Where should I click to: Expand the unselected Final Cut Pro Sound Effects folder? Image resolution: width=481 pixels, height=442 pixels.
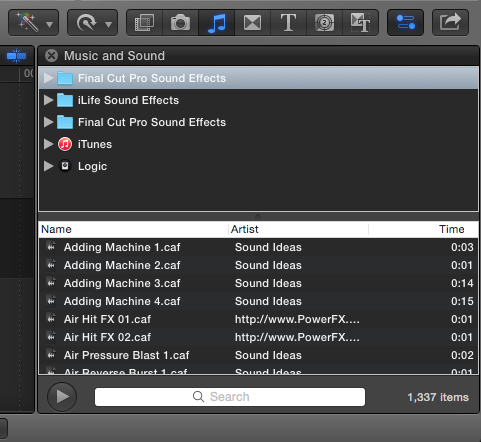[x=49, y=122]
